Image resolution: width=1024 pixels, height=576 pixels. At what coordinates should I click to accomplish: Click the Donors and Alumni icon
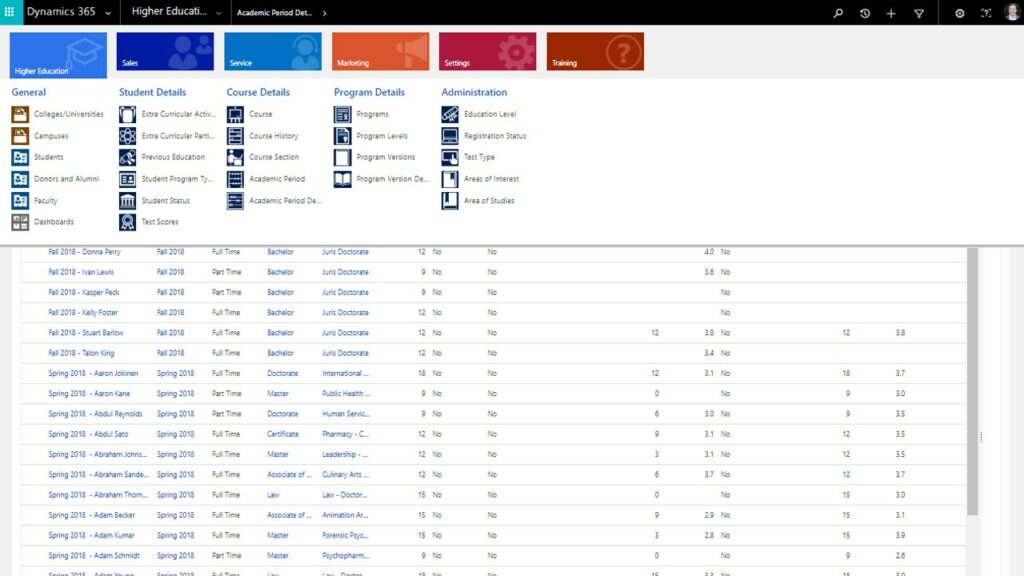pos(20,179)
